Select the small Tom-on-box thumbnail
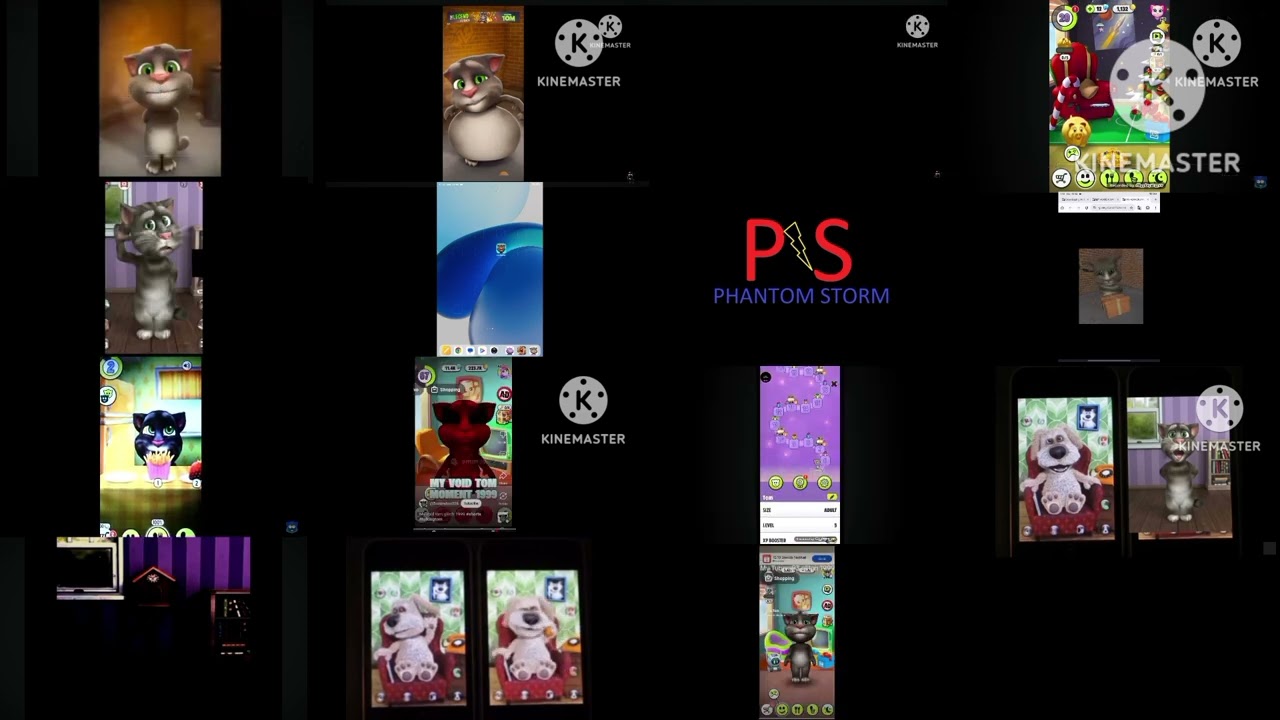 tap(1111, 286)
